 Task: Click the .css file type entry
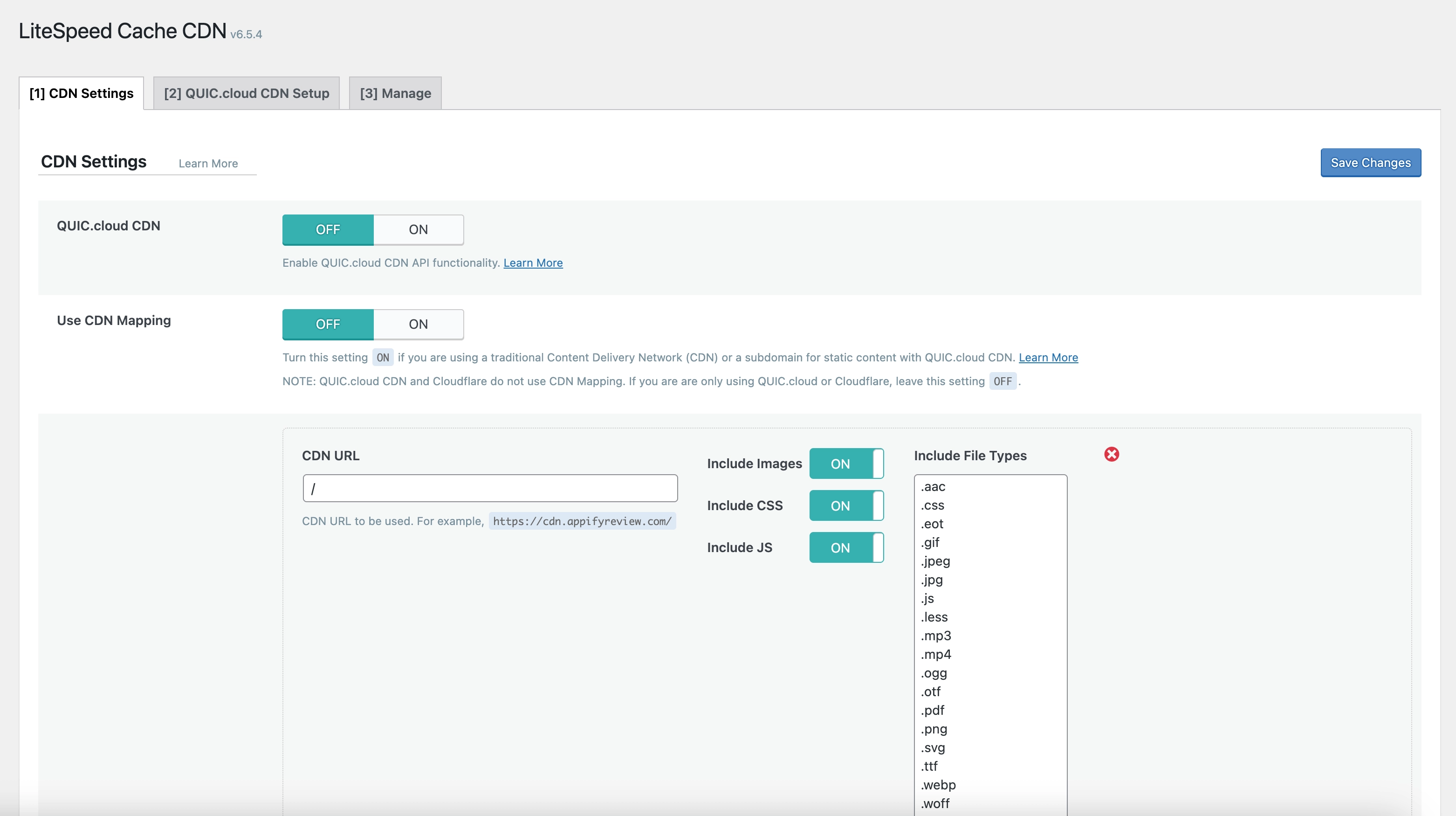[x=932, y=505]
